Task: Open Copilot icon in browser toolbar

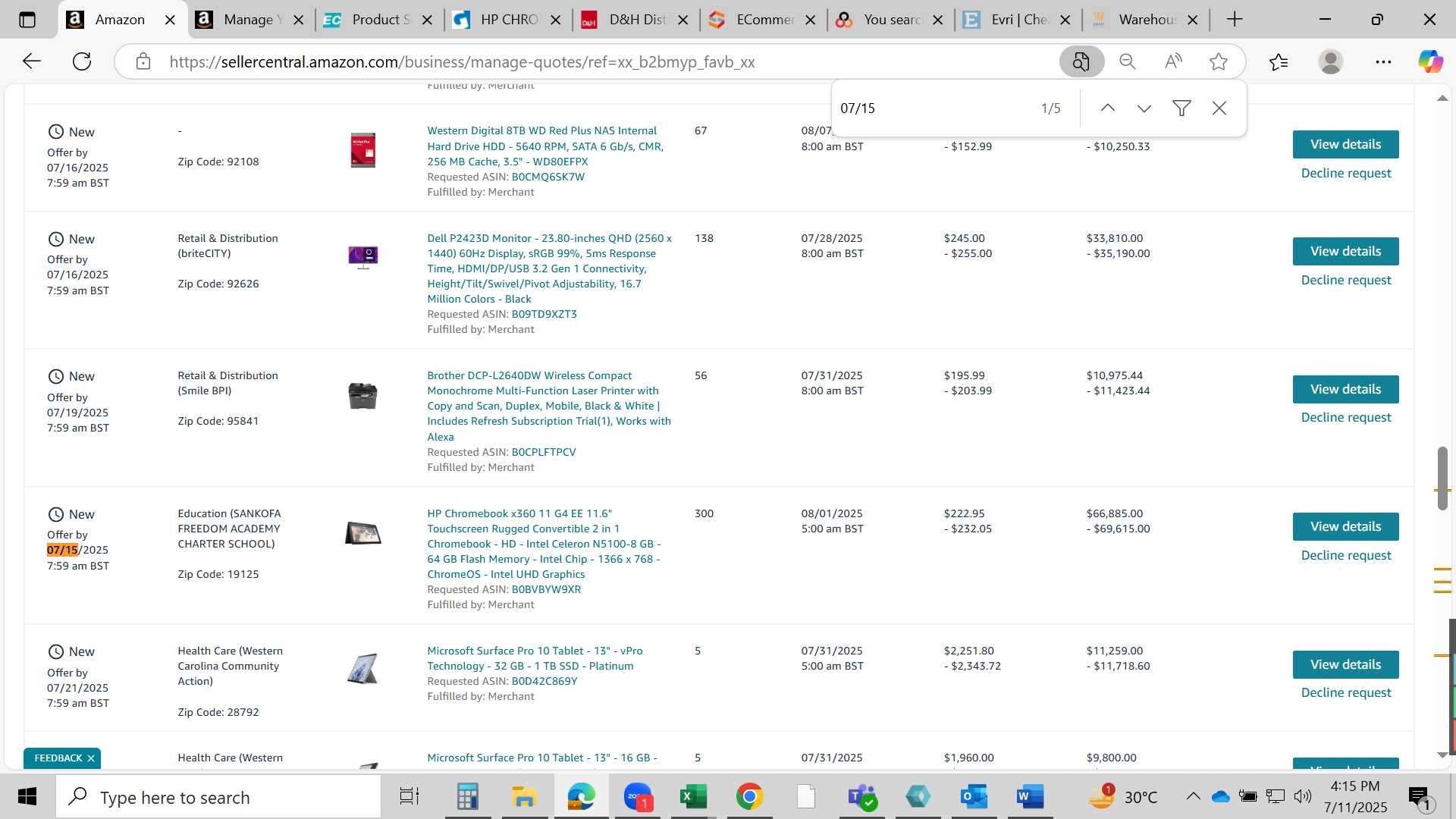Action: (1430, 61)
